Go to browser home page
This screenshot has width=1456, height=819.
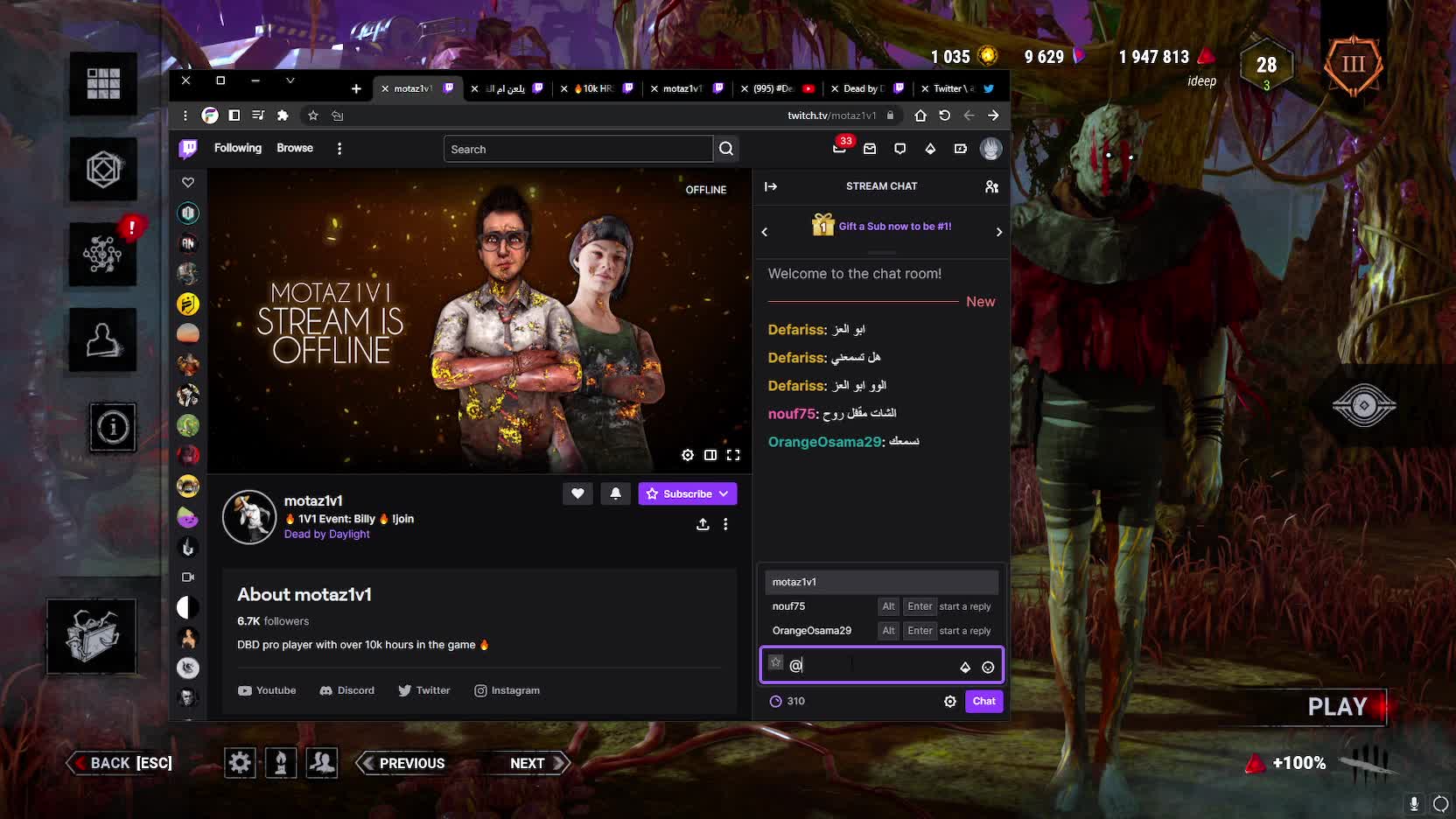click(x=920, y=115)
